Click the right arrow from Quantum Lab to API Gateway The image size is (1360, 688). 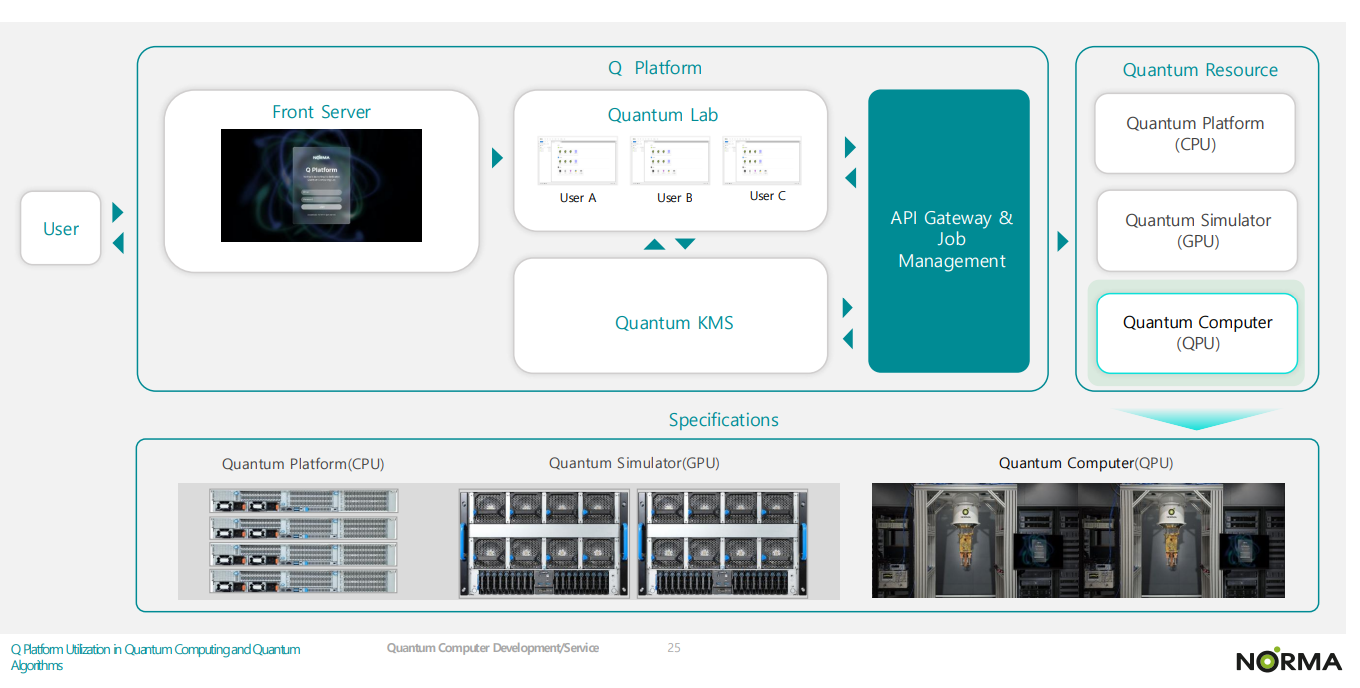point(849,148)
